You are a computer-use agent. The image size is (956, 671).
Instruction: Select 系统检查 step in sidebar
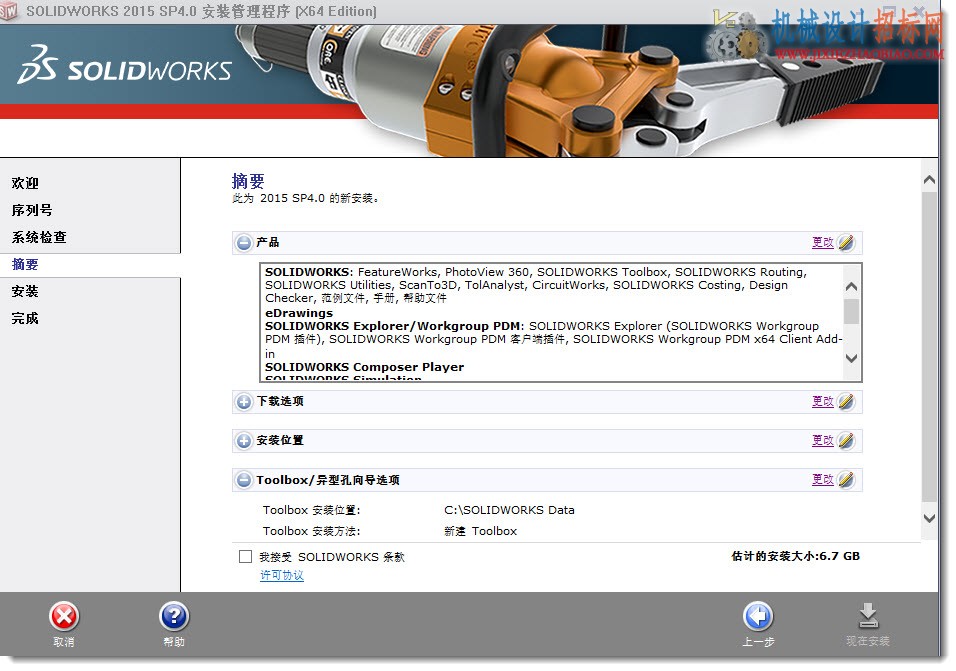point(39,237)
